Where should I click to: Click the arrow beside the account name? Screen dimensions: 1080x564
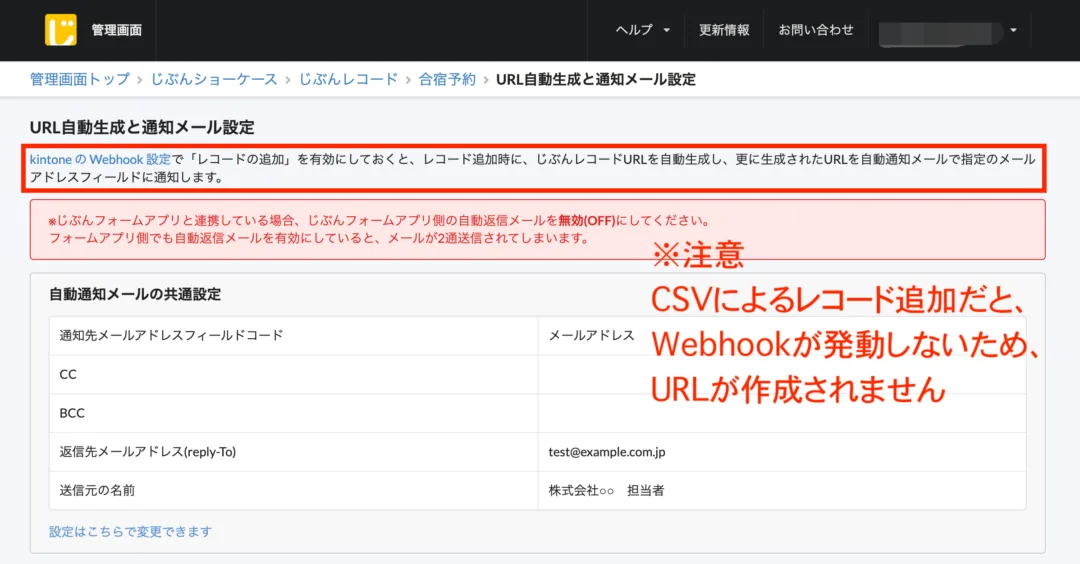tap(1013, 30)
